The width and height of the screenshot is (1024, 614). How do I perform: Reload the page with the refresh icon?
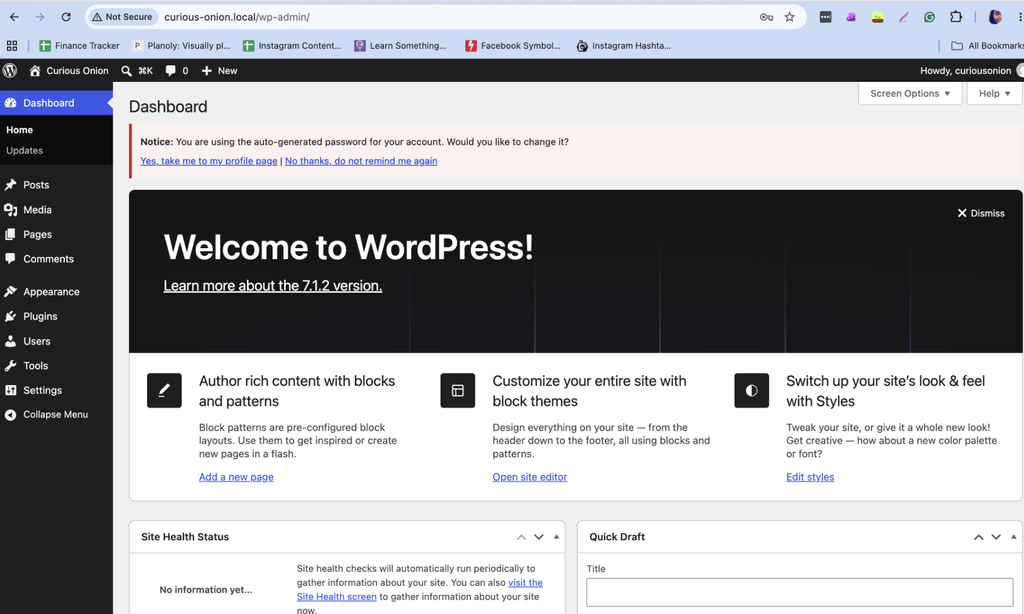pos(66,17)
